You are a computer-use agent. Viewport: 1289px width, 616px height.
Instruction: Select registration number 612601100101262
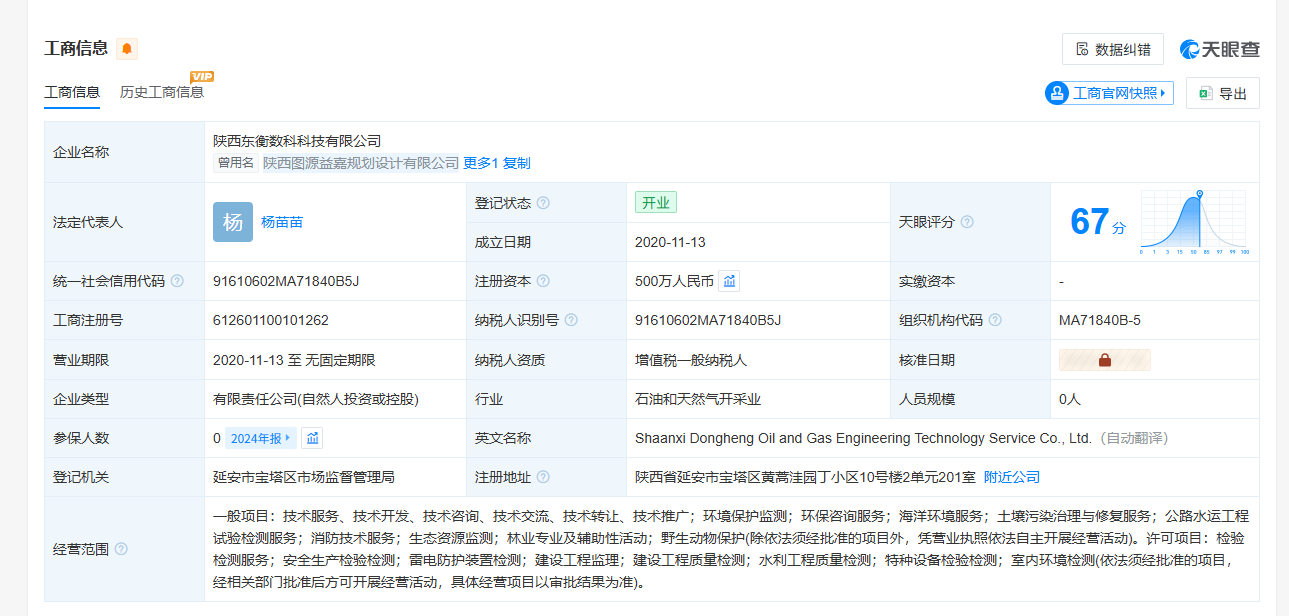tap(271, 320)
